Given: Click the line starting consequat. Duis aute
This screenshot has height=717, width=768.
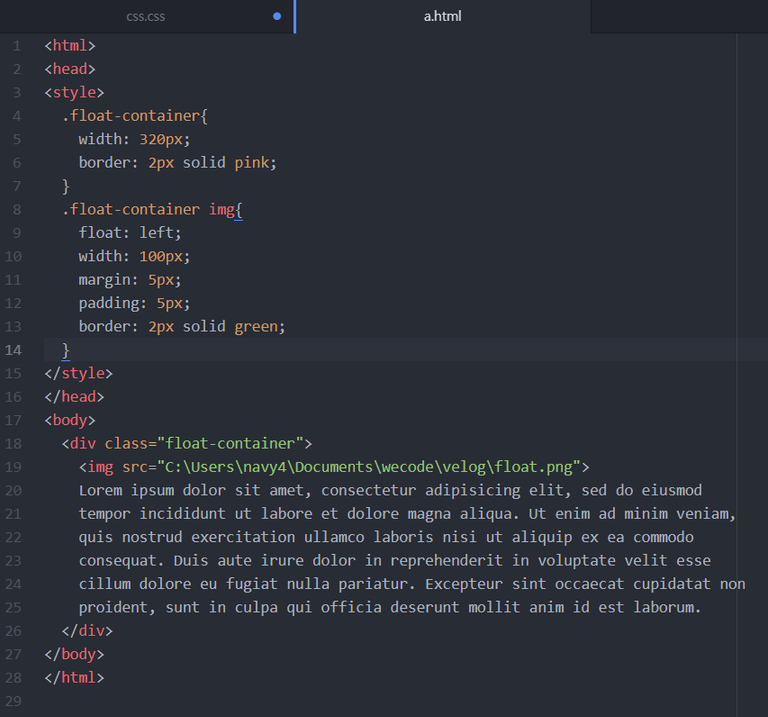Looking at the screenshot, I should pos(395,561).
